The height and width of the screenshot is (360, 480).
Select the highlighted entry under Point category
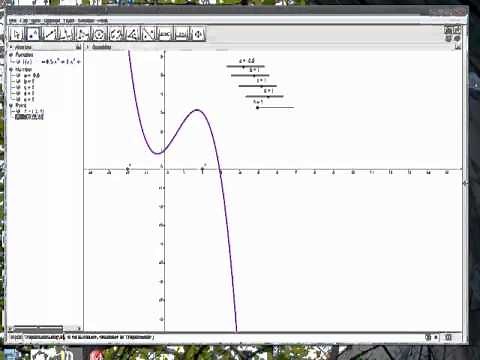(x=29, y=117)
